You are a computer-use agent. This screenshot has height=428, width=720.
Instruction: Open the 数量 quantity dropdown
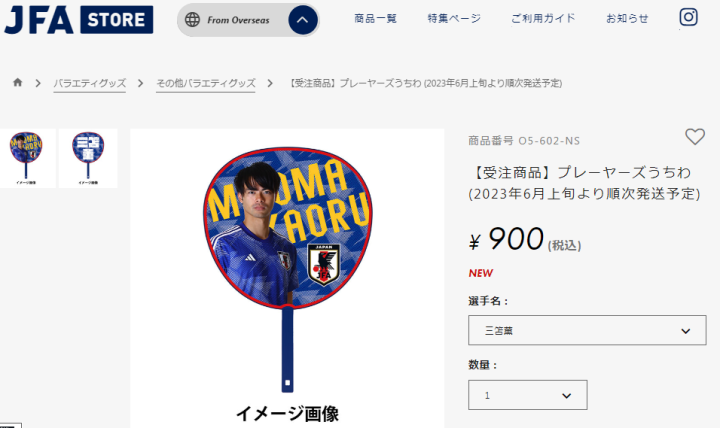click(x=528, y=395)
